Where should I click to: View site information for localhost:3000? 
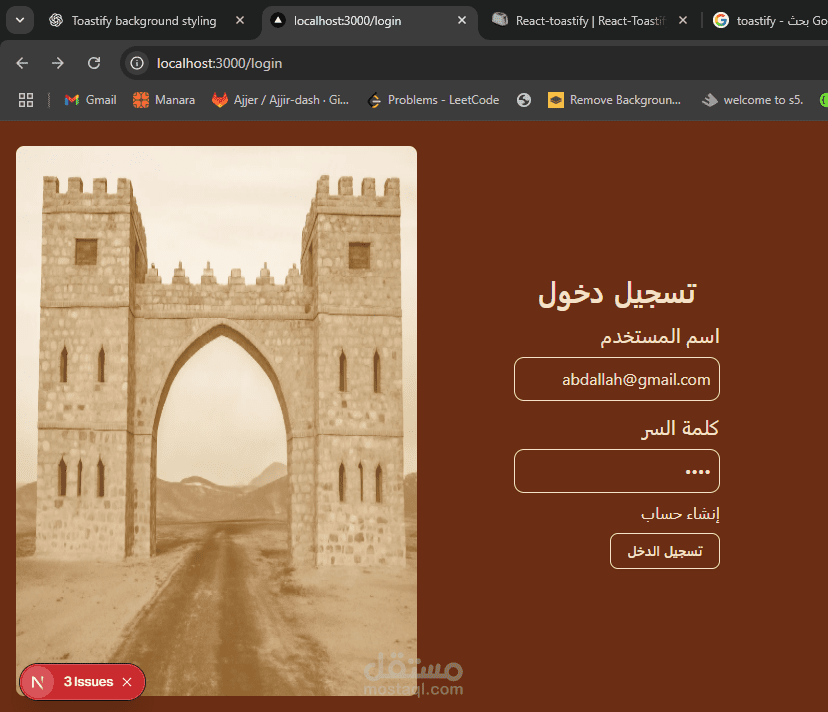(134, 62)
